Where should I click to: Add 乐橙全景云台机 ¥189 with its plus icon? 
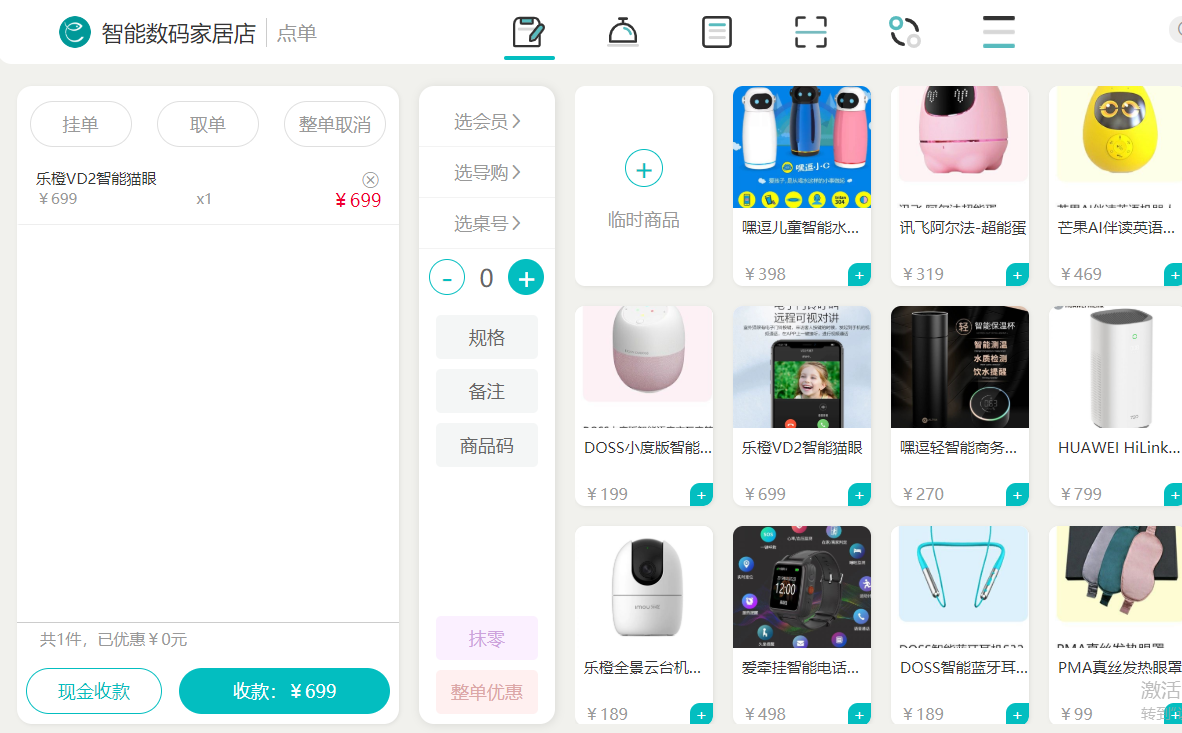click(x=702, y=715)
